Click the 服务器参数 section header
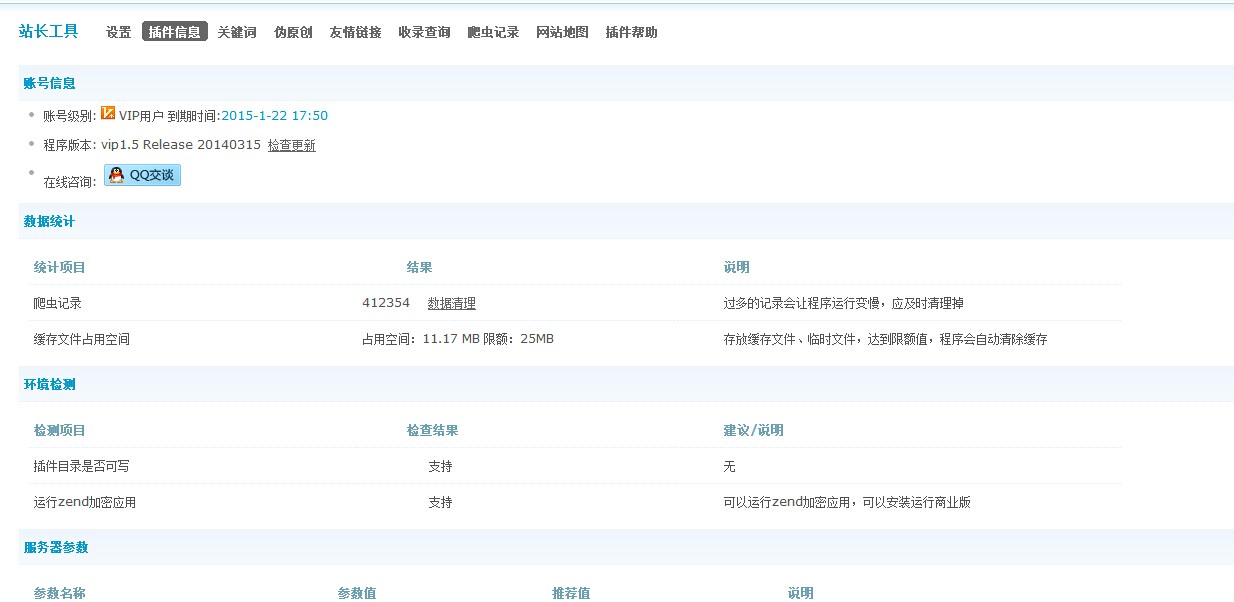 tap(56, 547)
